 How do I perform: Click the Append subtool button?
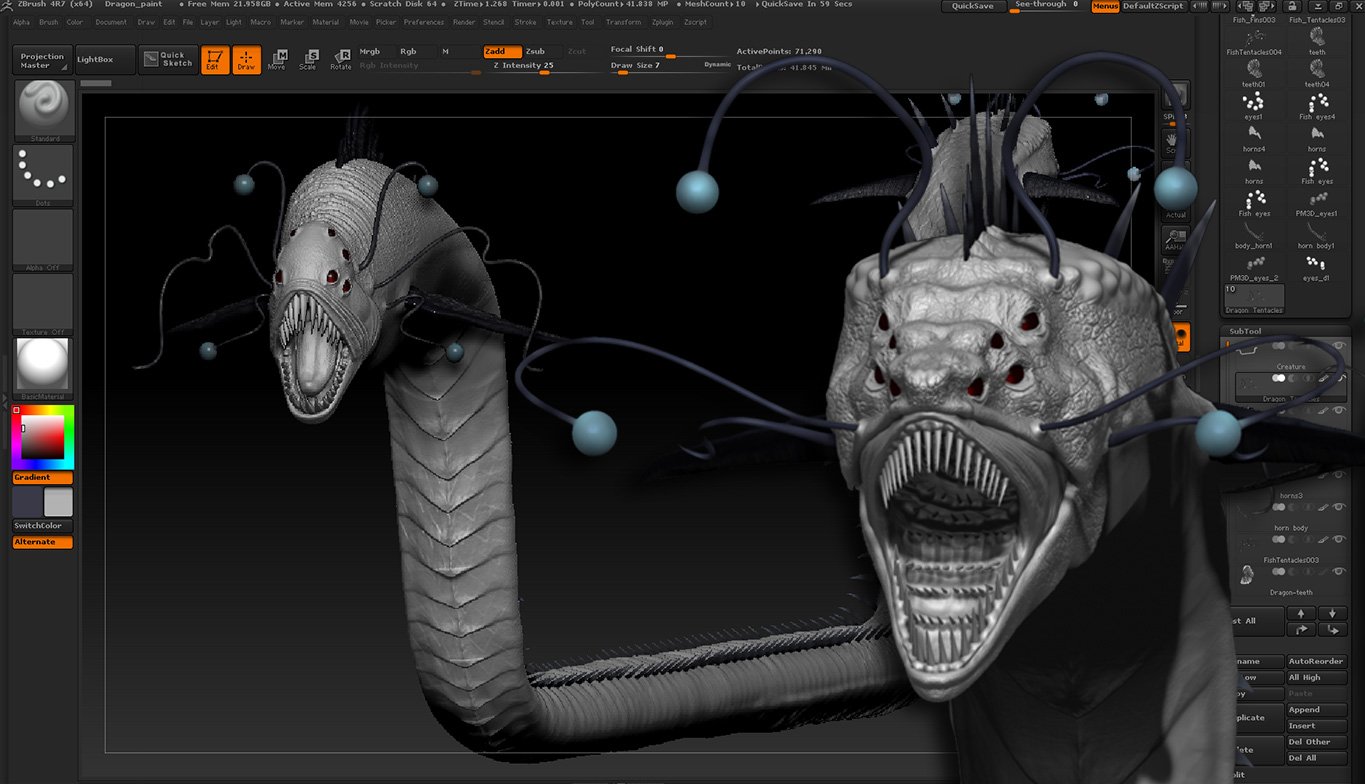1317,710
